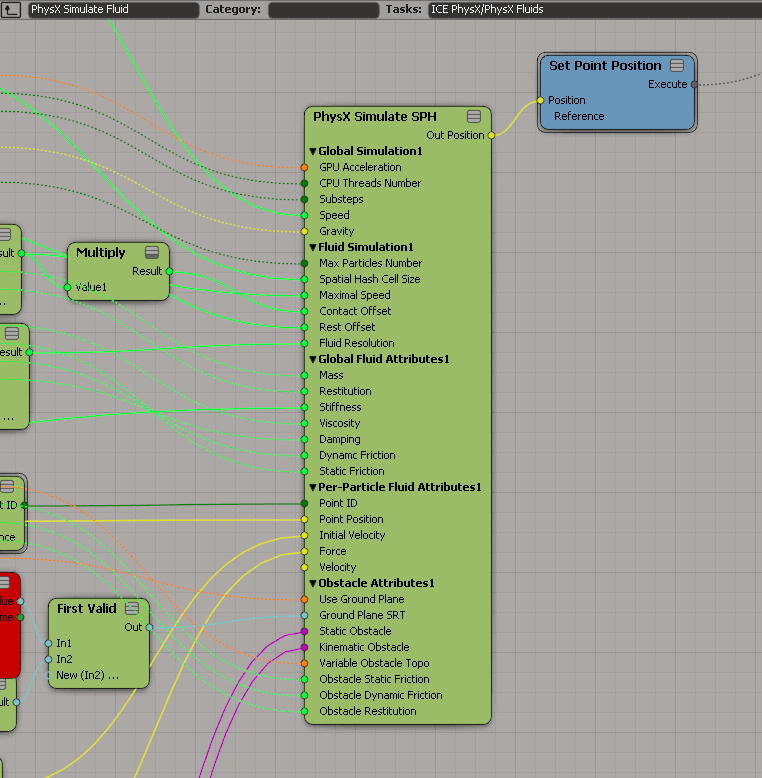Click the First Valid New (In2) port

[x=48, y=675]
